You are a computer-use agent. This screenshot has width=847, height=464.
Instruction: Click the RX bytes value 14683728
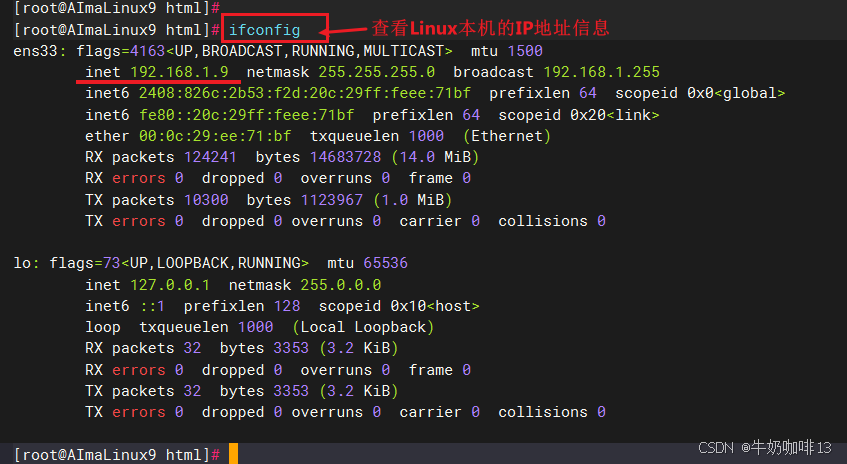pyautogui.click(x=345, y=157)
